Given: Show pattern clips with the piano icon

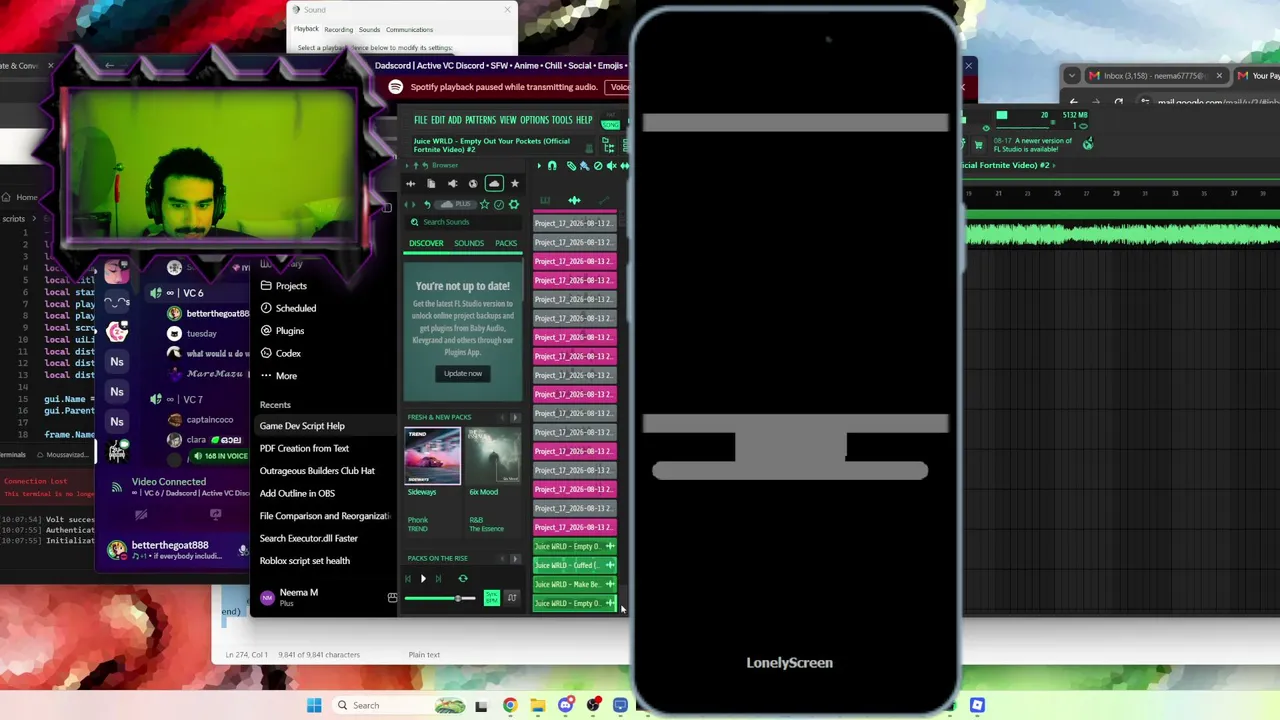Looking at the screenshot, I should pyautogui.click(x=545, y=201).
